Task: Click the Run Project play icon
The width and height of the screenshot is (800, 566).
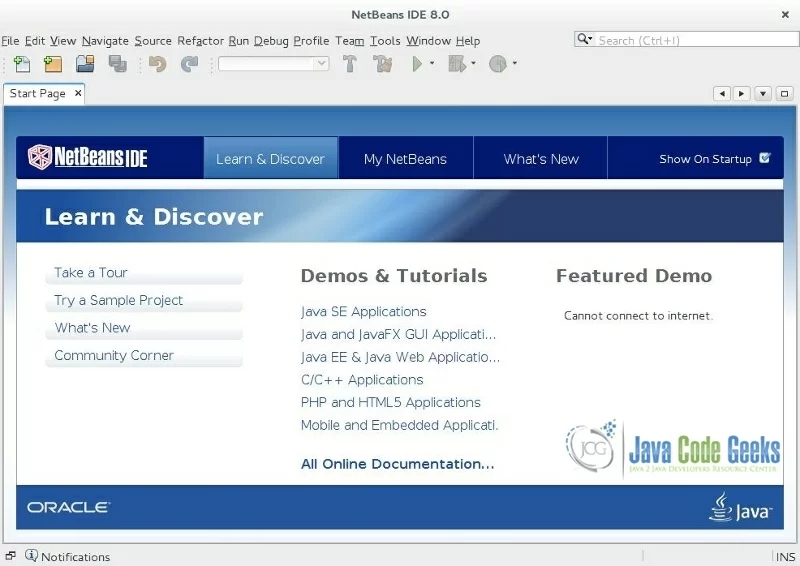Action: tap(417, 64)
